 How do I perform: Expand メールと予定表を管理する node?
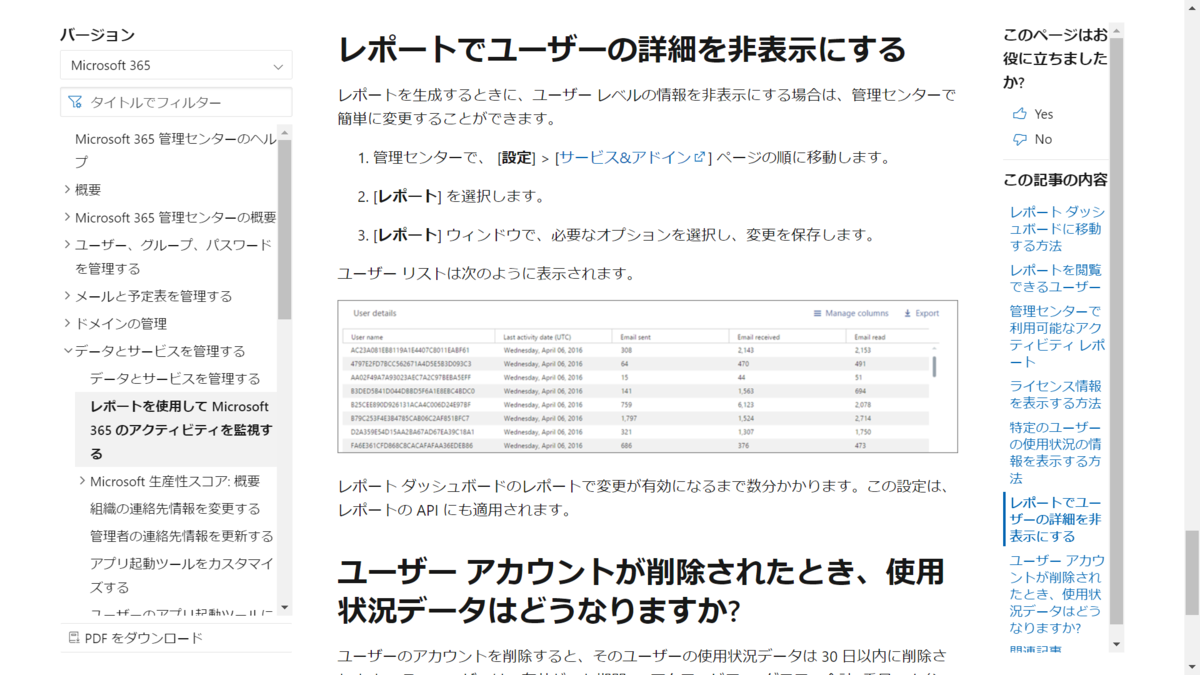click(67, 296)
